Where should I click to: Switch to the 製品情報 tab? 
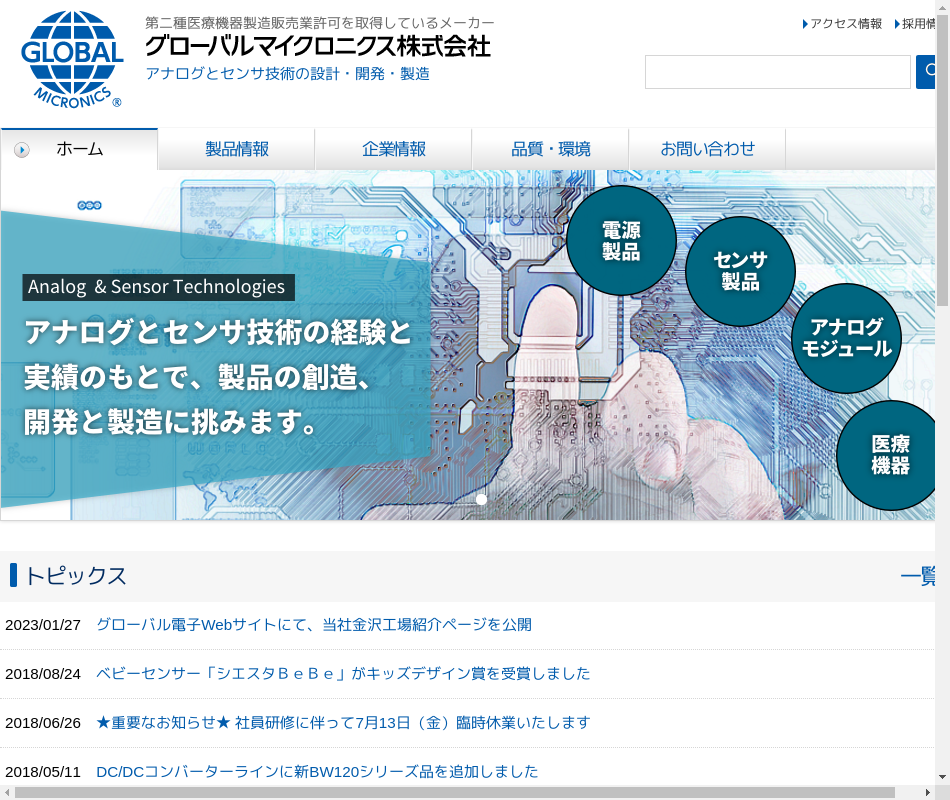click(x=237, y=149)
